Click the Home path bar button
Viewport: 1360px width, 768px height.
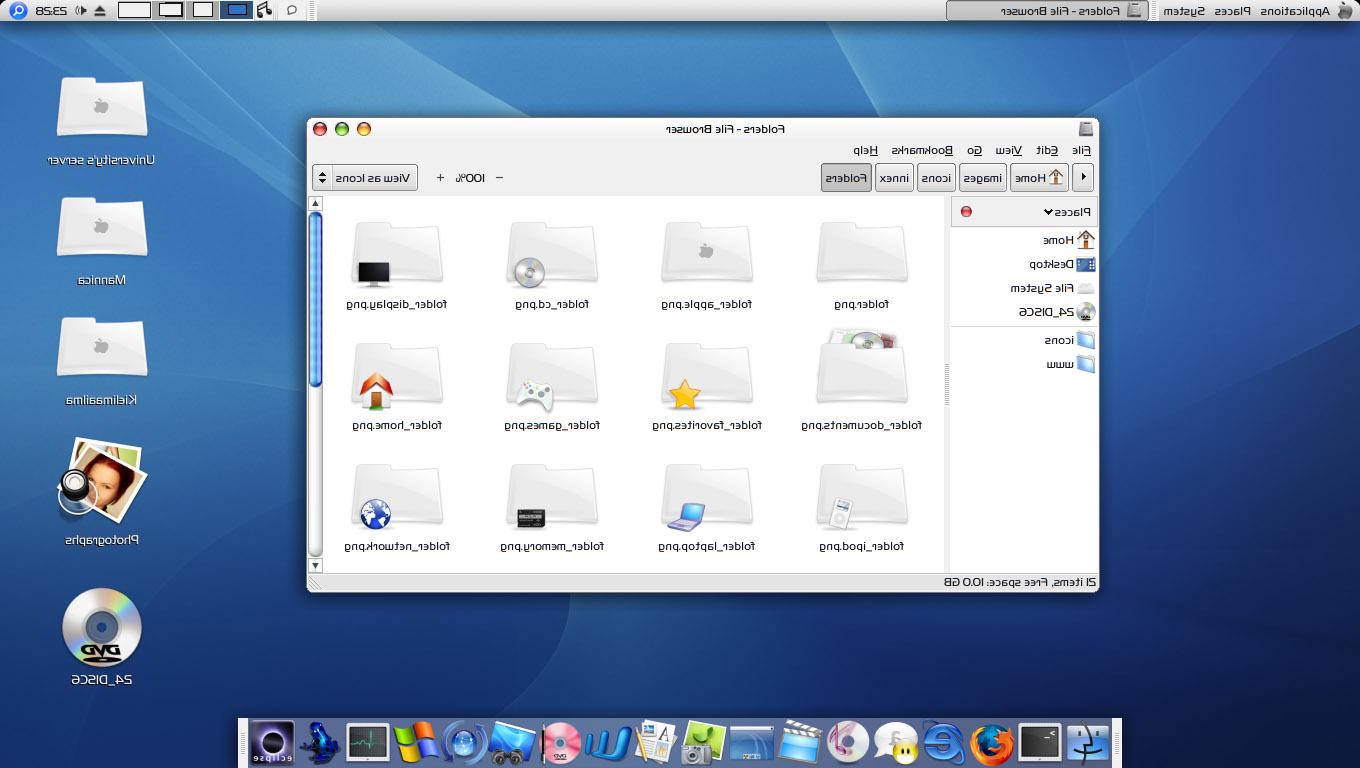tap(1038, 178)
